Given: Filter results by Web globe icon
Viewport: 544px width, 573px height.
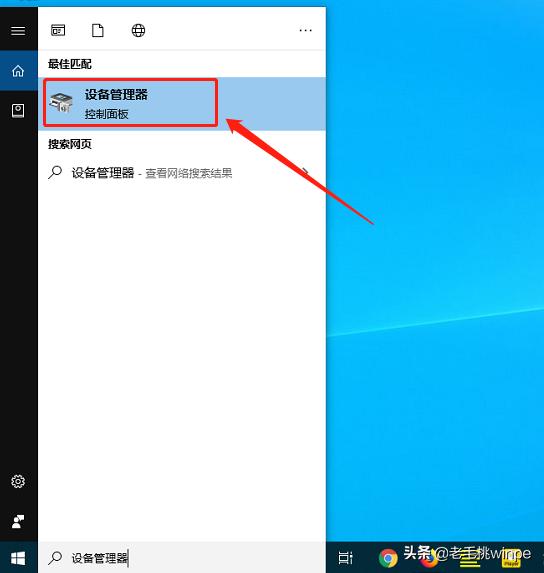Looking at the screenshot, I should click(x=138, y=30).
